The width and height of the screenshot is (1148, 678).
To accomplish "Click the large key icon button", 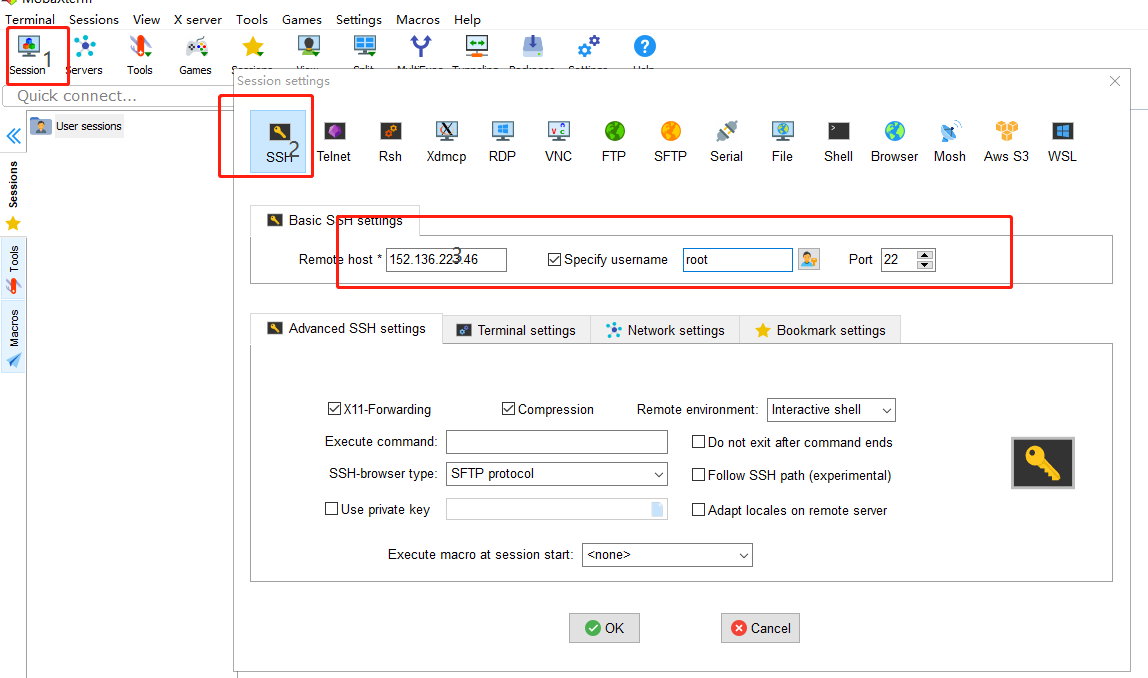I will pyautogui.click(x=1043, y=463).
